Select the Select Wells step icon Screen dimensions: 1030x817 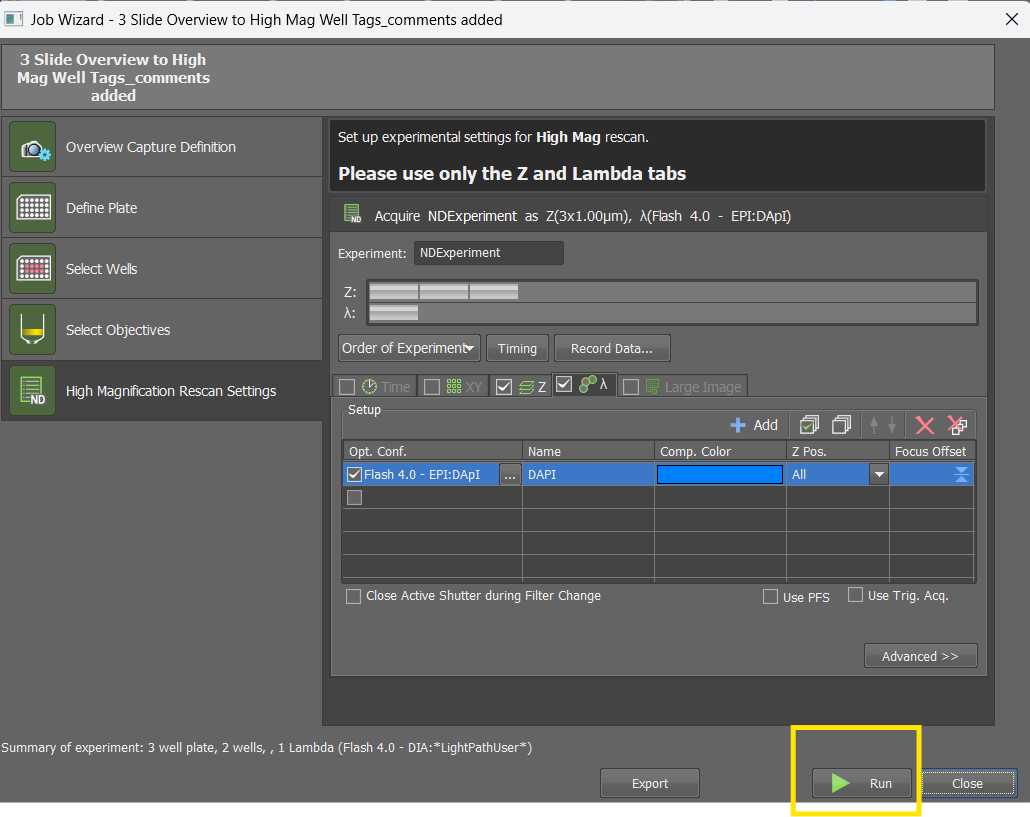(x=32, y=269)
